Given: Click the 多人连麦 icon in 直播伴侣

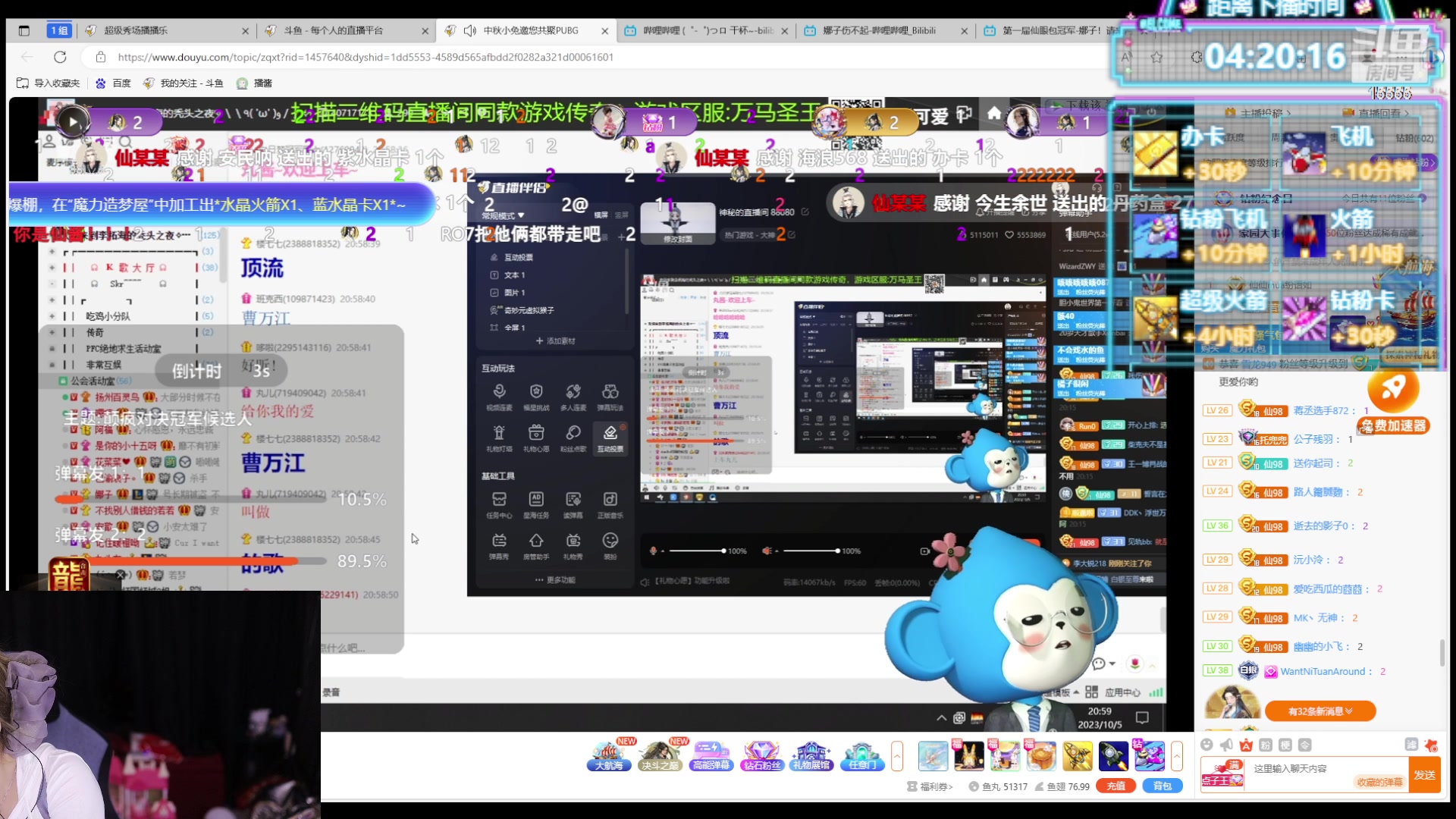Looking at the screenshot, I should (573, 396).
